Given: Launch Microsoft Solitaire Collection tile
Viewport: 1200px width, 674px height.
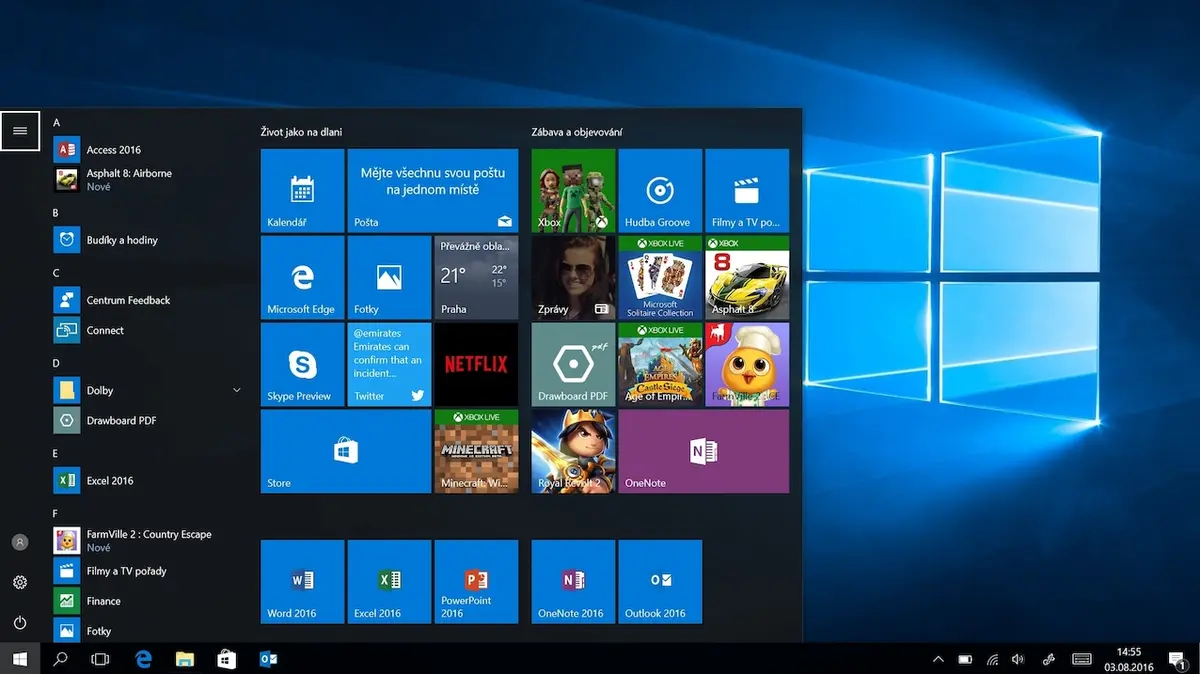Looking at the screenshot, I should (660, 278).
